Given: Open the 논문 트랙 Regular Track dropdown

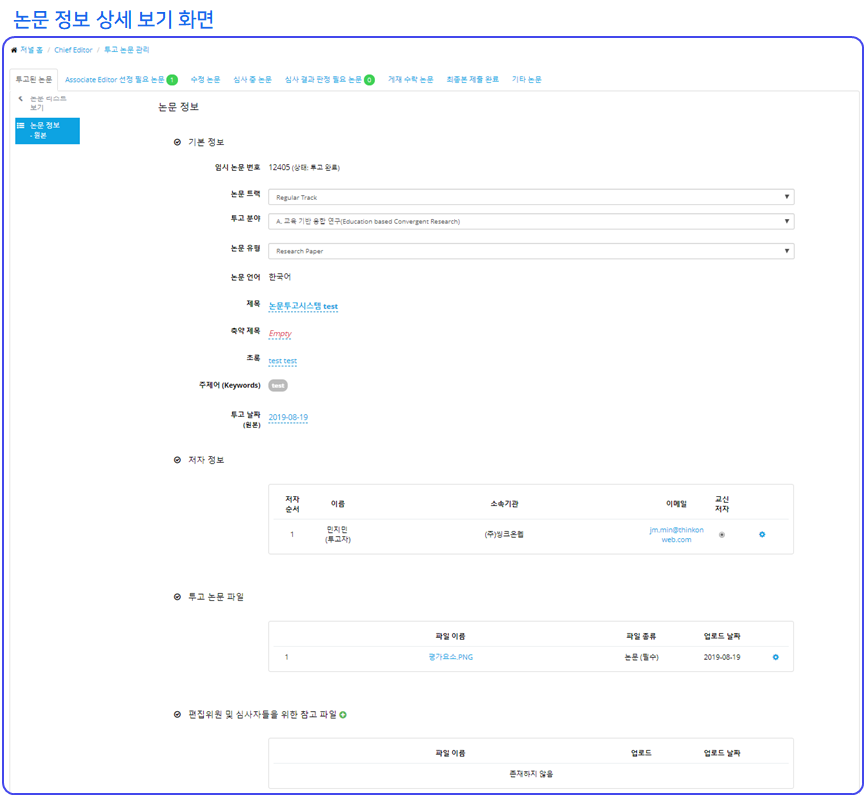Looking at the screenshot, I should [531, 197].
